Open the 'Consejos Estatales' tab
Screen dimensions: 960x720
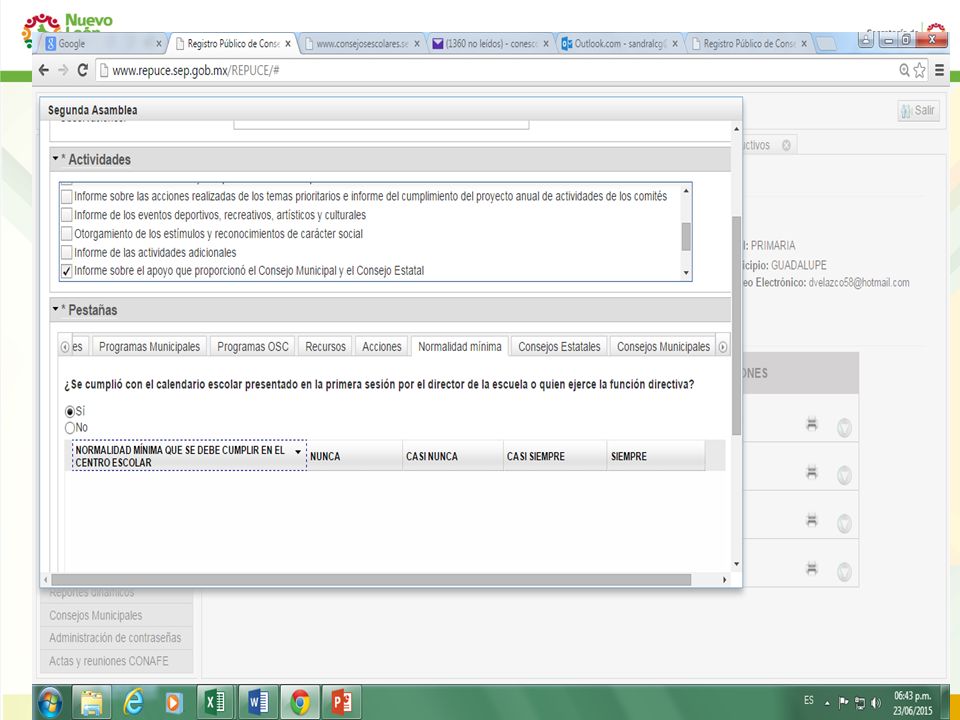pyautogui.click(x=559, y=347)
